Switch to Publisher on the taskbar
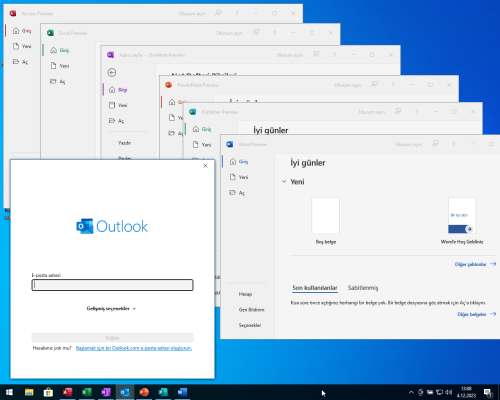 point(163,392)
